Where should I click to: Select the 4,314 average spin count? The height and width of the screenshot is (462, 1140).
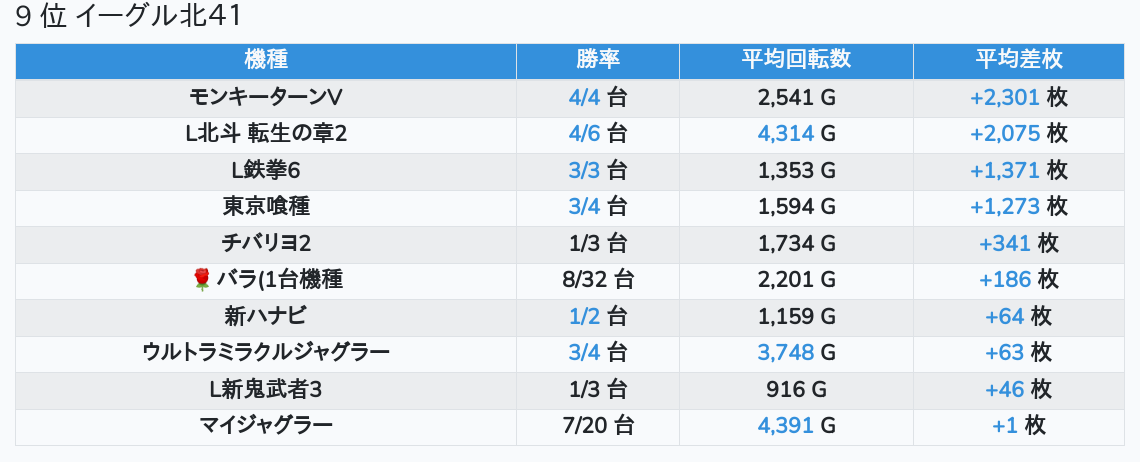(x=786, y=134)
